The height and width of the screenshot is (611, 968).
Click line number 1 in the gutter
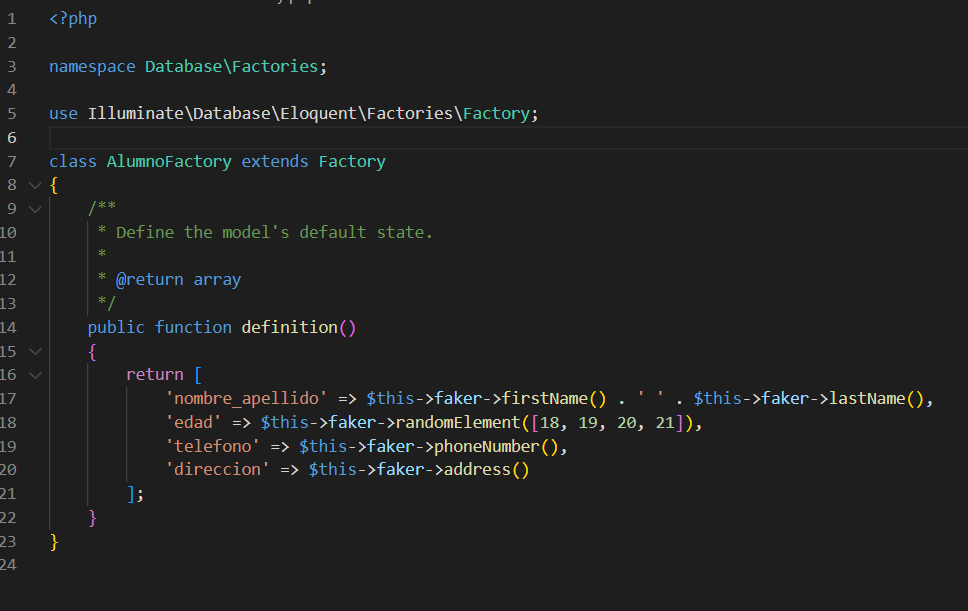click(12, 19)
